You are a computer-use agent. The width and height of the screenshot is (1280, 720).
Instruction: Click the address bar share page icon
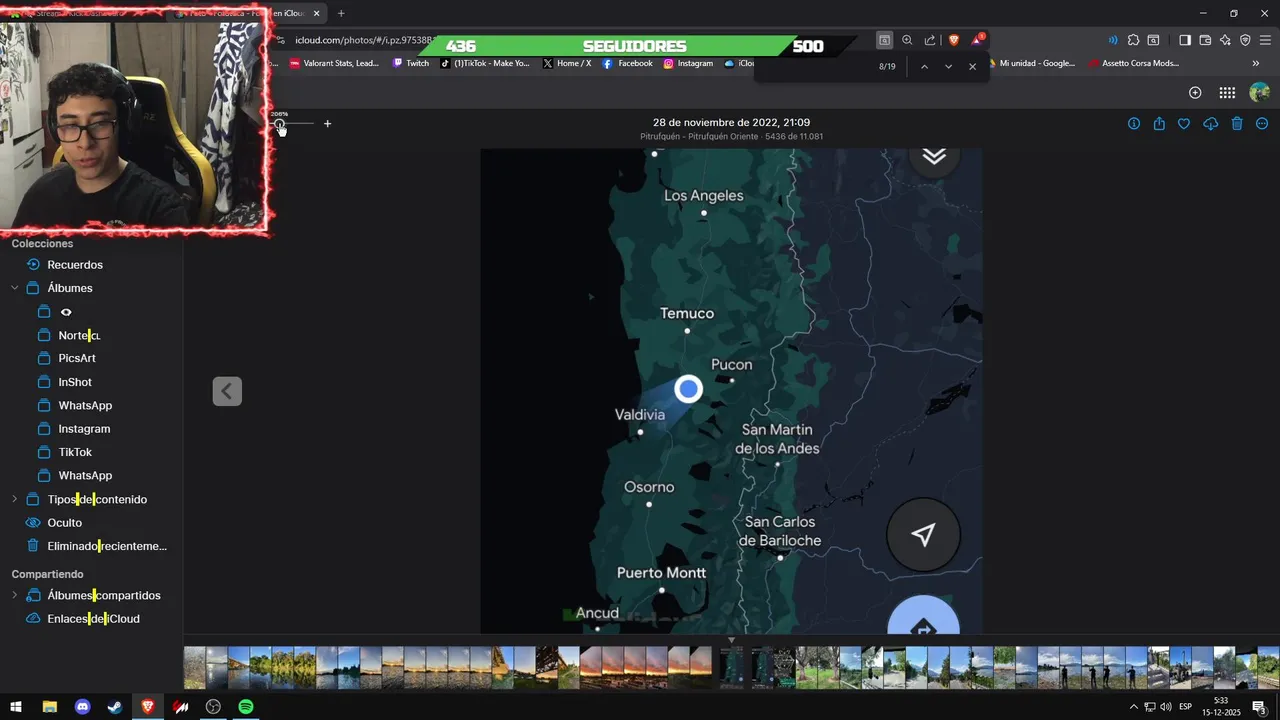tap(930, 40)
